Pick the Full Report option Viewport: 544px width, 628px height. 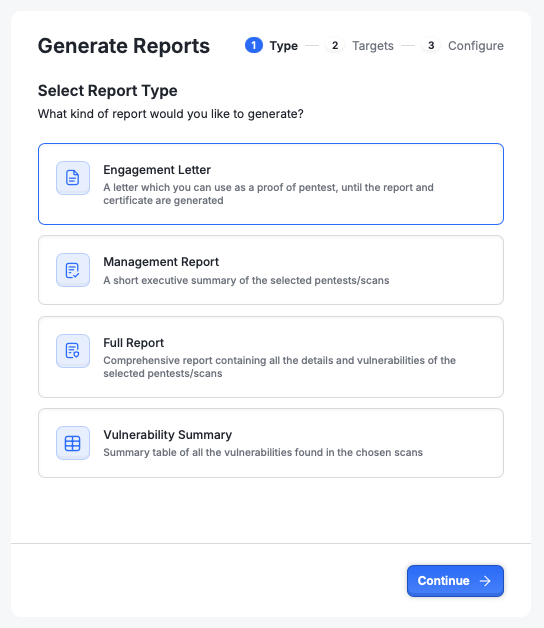tap(271, 357)
